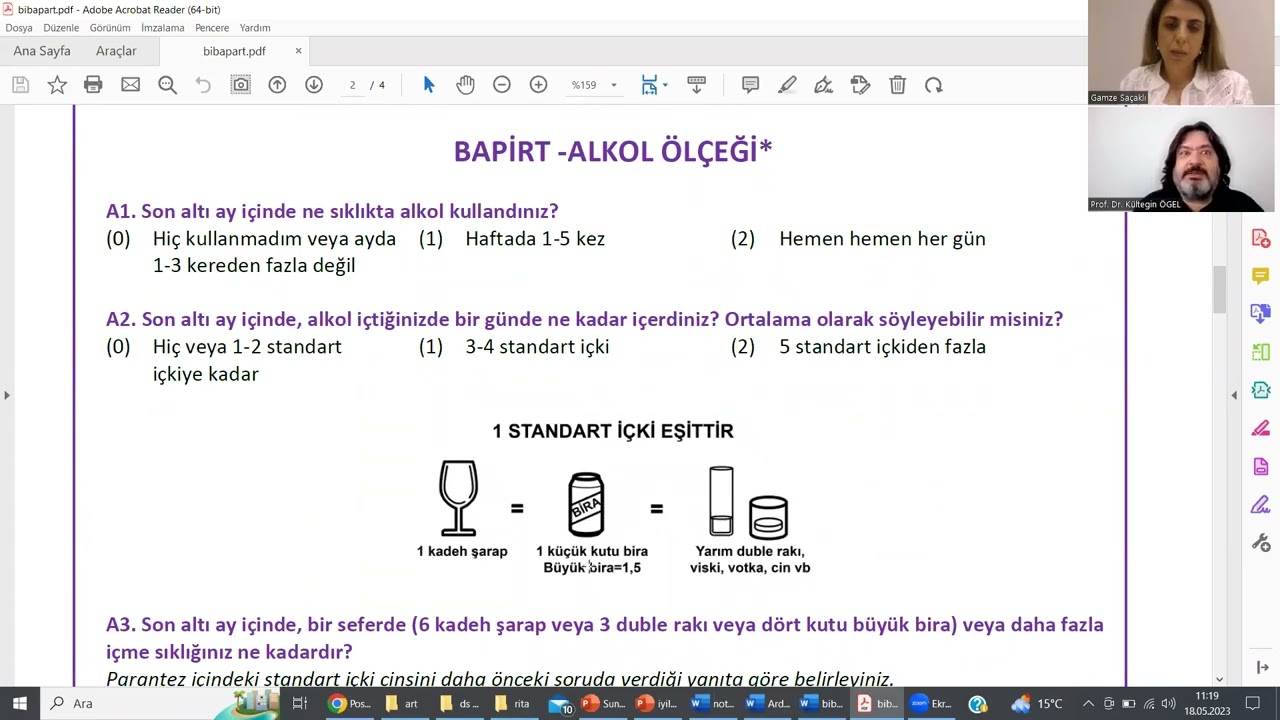The image size is (1280, 720).
Task: Open the Yardım menu
Action: click(255, 28)
